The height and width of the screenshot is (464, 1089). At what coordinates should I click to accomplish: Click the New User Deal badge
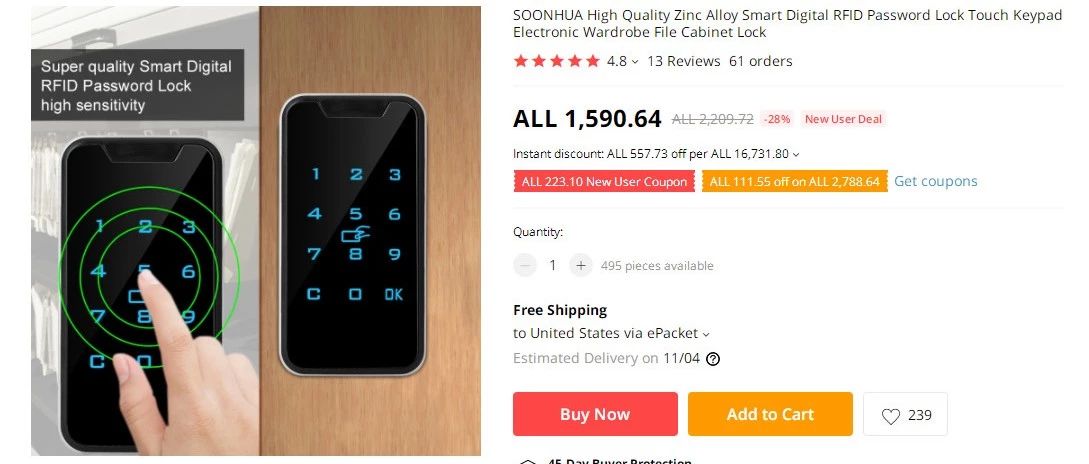pyautogui.click(x=843, y=119)
